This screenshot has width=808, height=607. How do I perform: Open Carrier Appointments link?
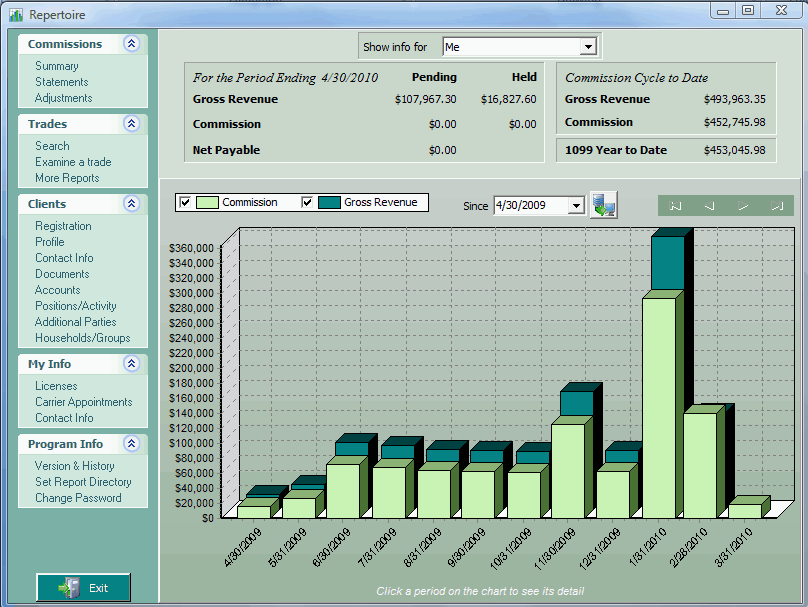click(x=83, y=402)
